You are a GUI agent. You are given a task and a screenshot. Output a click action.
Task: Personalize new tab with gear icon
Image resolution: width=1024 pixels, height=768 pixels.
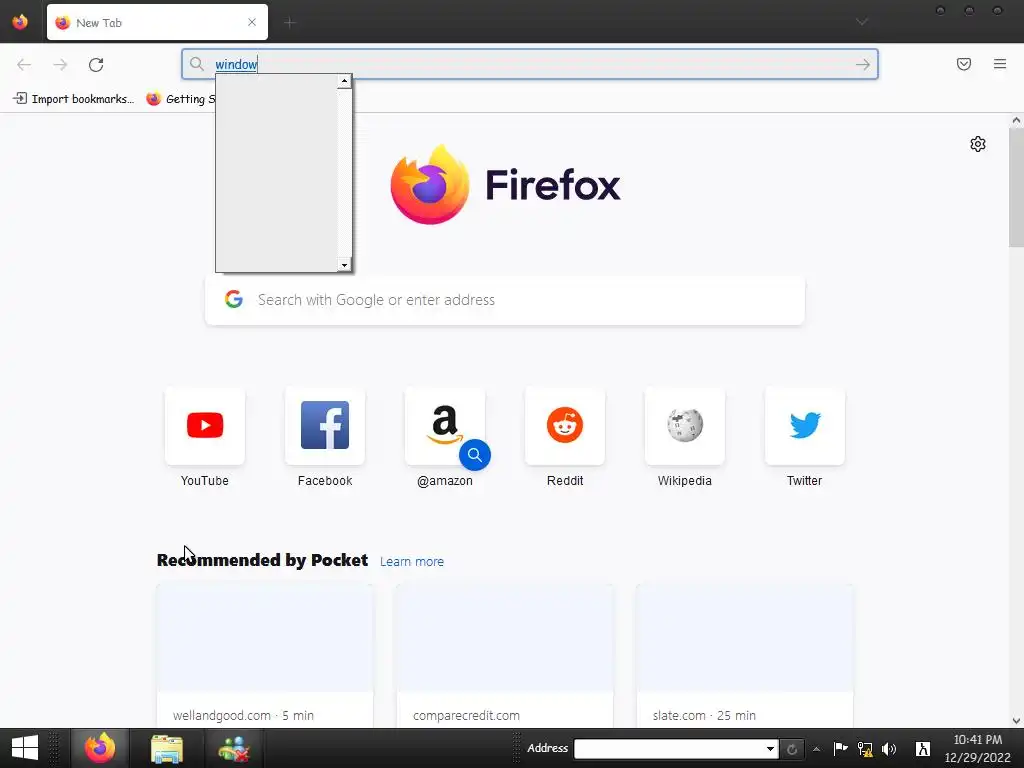(x=978, y=144)
